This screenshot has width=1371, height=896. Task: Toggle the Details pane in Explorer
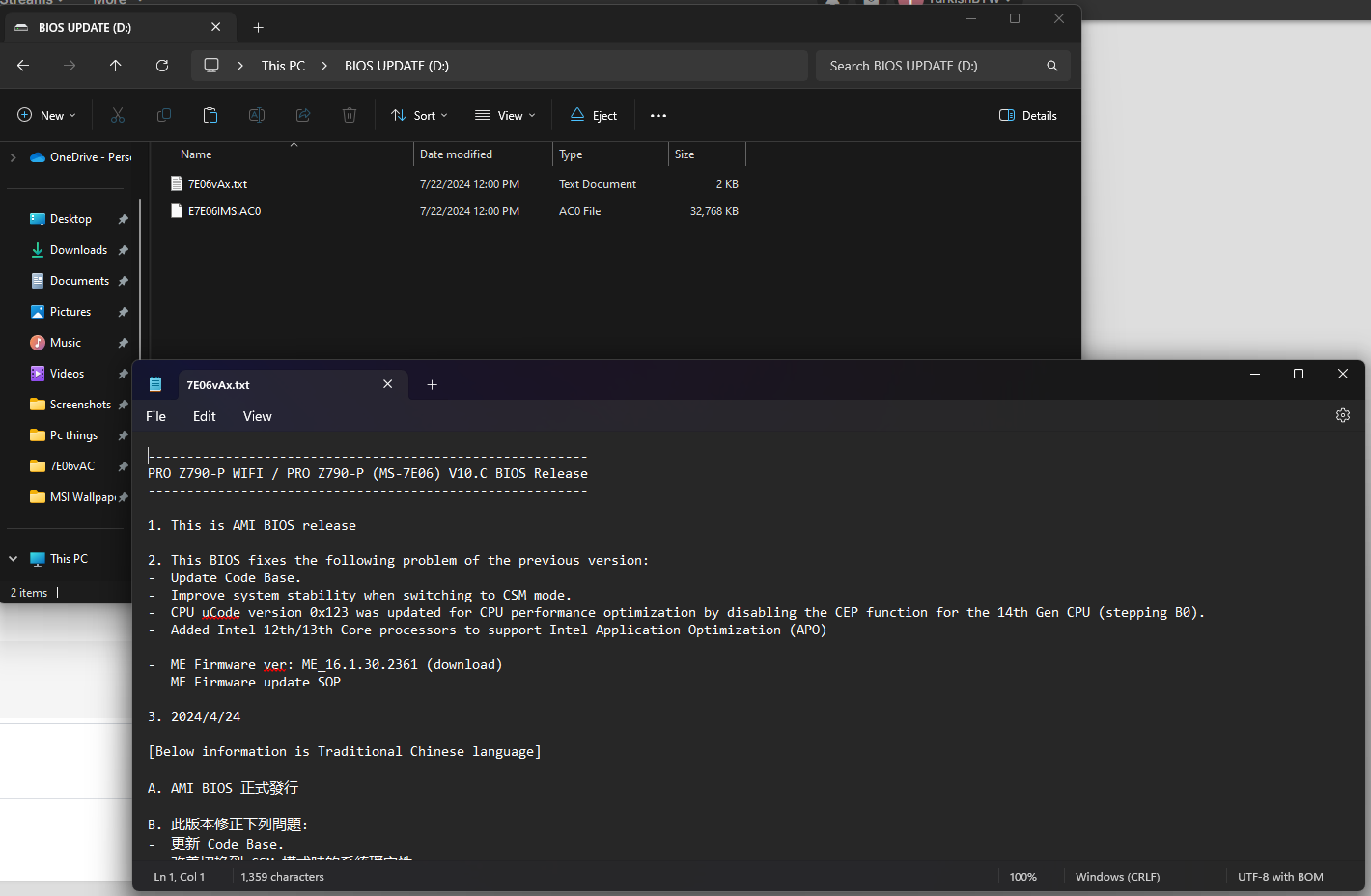tap(1028, 115)
